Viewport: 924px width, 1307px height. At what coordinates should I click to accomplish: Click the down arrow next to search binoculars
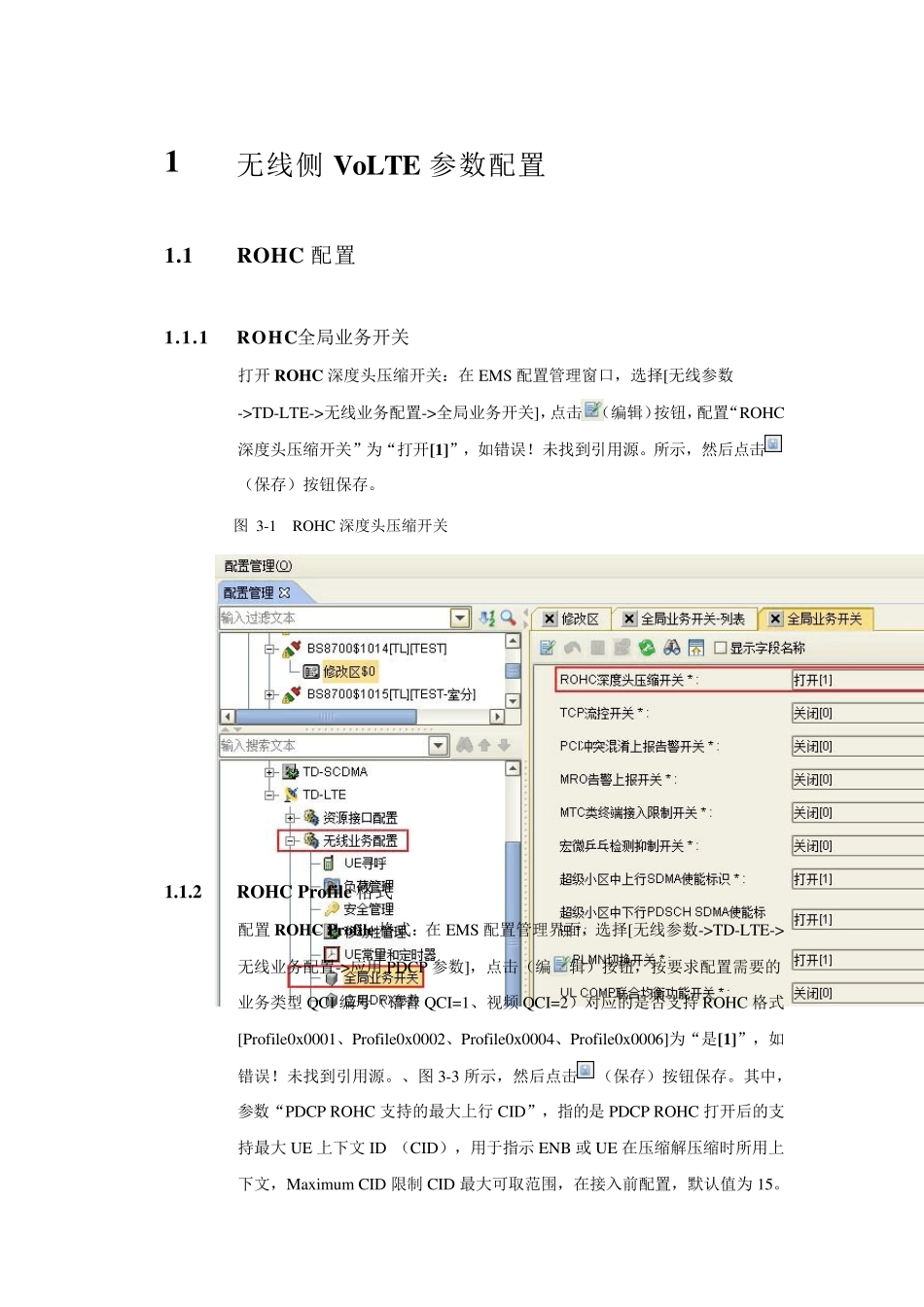[504, 745]
